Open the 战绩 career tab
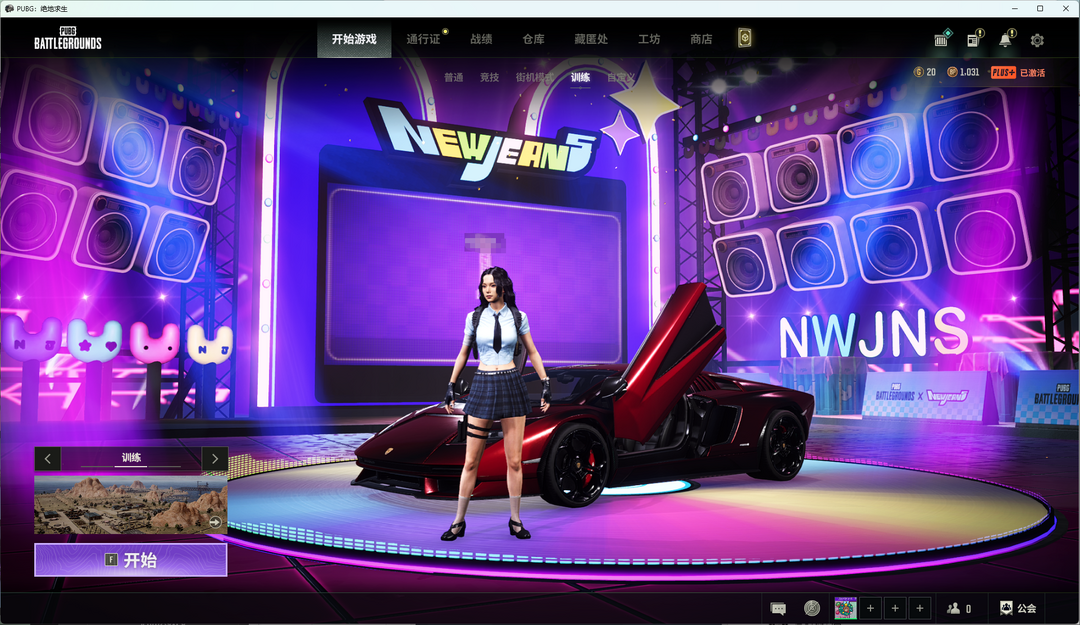The image size is (1080, 625). [481, 39]
